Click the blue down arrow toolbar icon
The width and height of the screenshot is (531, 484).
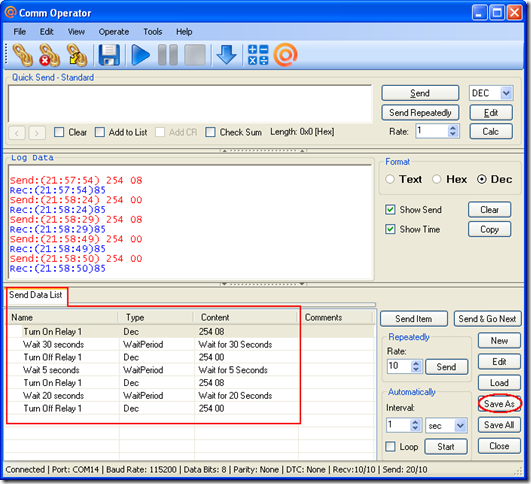click(x=226, y=55)
